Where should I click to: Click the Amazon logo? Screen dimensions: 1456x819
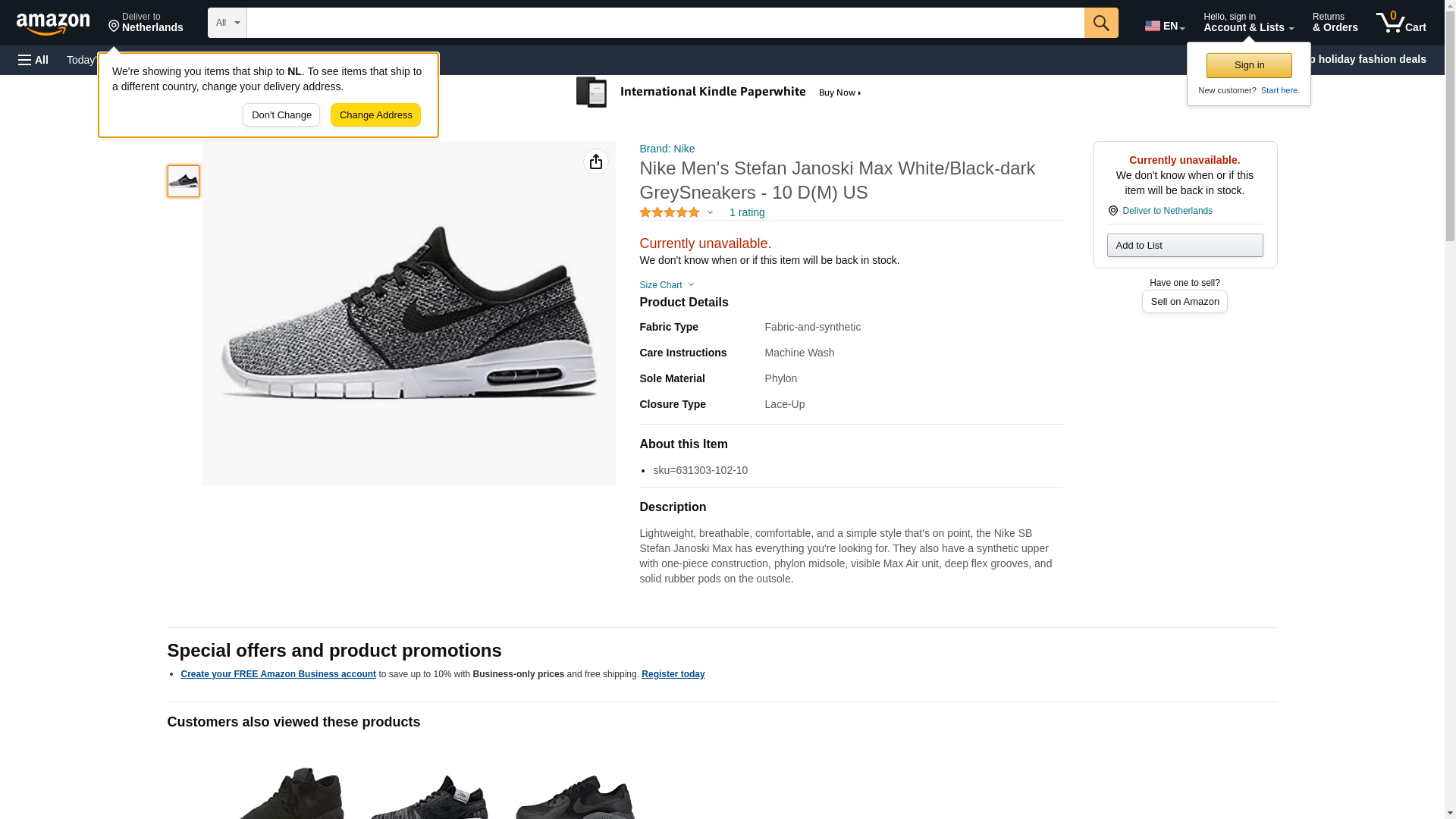[x=53, y=24]
